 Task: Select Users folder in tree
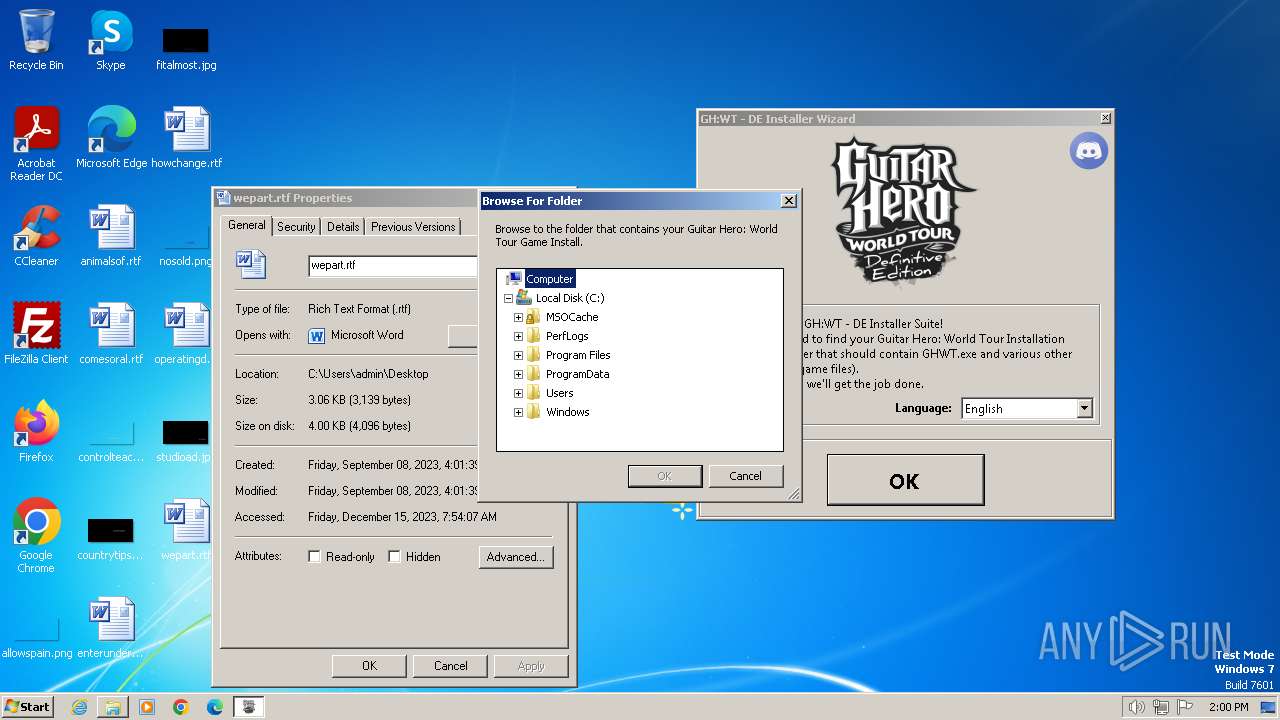pyautogui.click(x=559, y=393)
